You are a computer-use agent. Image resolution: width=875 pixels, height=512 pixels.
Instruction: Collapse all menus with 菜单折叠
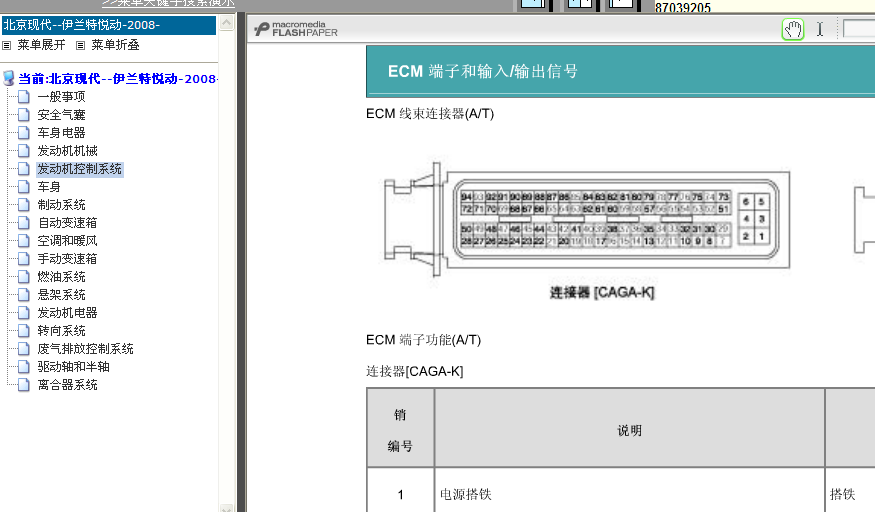pos(116,45)
